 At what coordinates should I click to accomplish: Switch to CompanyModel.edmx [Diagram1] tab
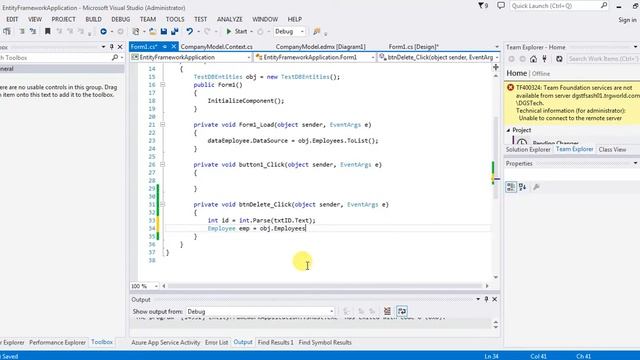tap(320, 47)
